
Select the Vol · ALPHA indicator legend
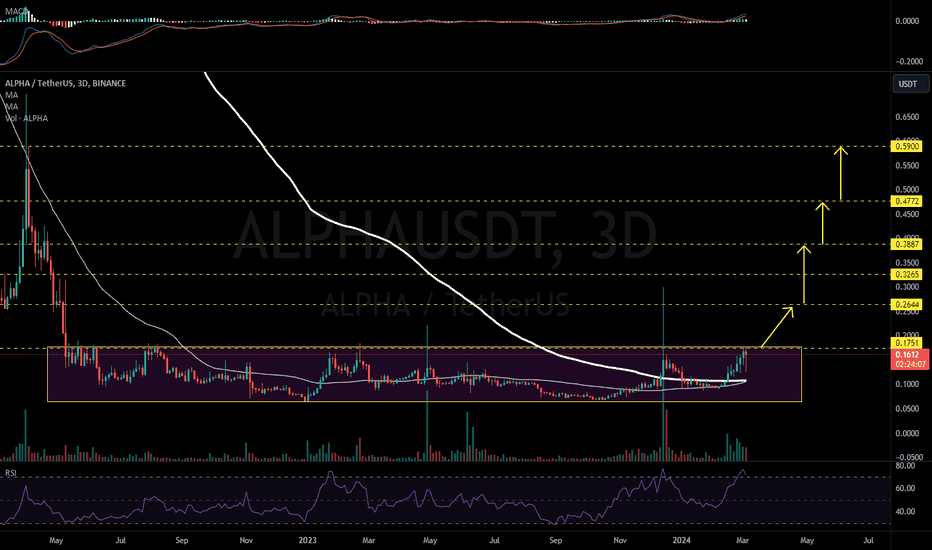click(x=26, y=118)
